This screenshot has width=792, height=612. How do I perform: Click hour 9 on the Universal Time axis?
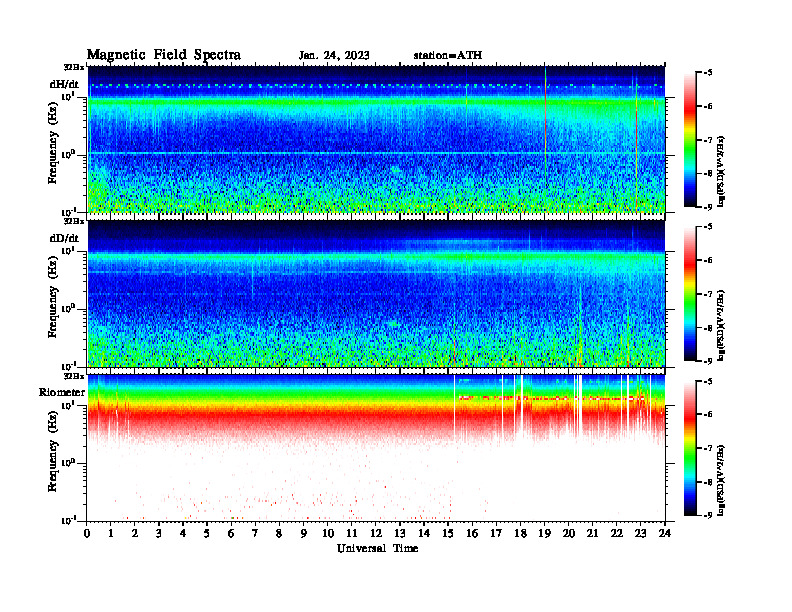click(304, 533)
